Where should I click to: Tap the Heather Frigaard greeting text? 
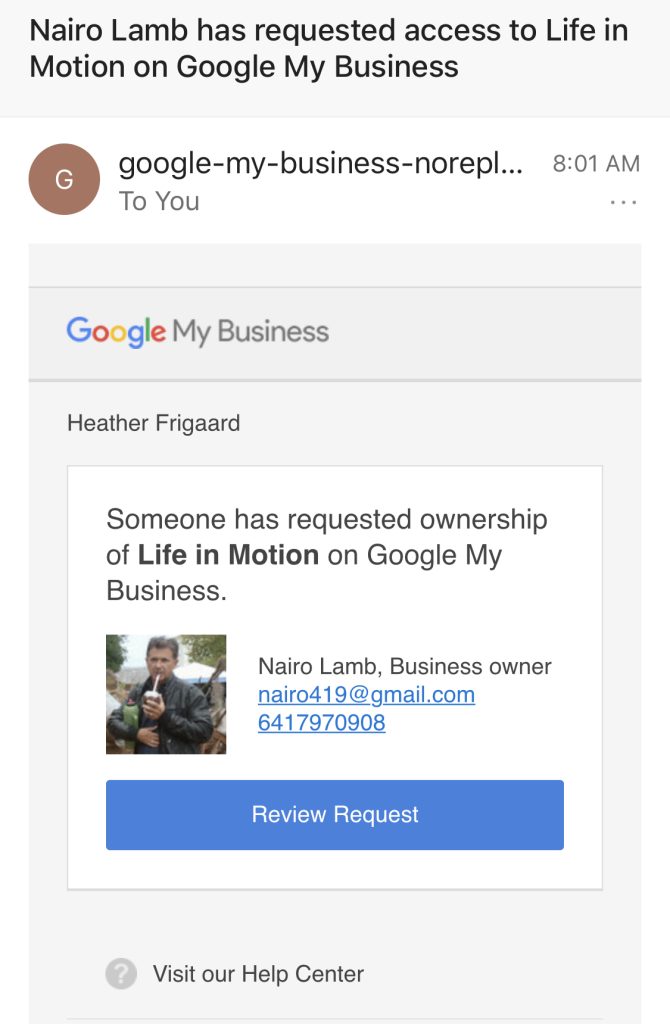pyautogui.click(x=153, y=423)
